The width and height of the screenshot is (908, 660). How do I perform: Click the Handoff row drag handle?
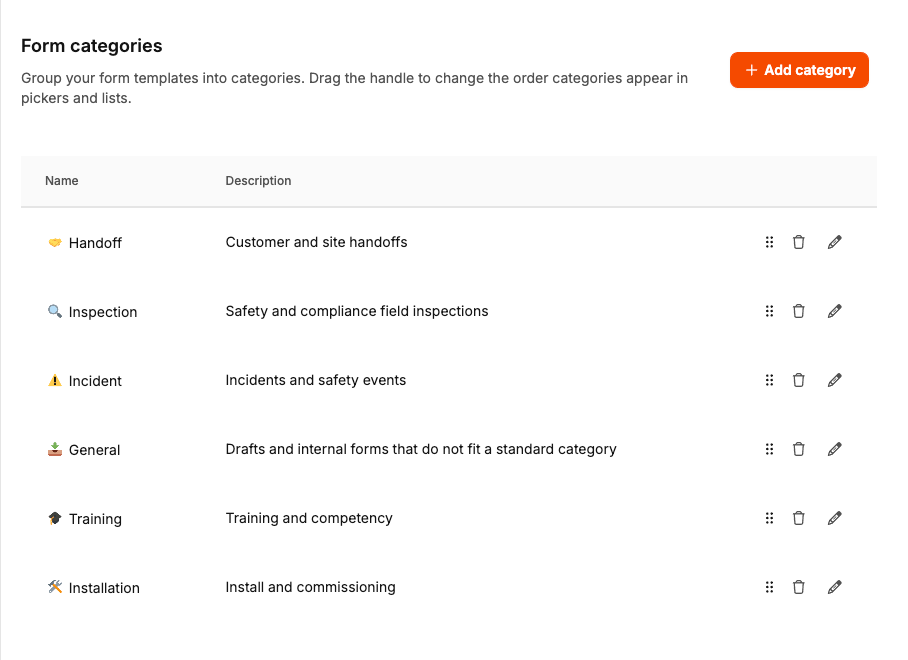pyautogui.click(x=769, y=242)
